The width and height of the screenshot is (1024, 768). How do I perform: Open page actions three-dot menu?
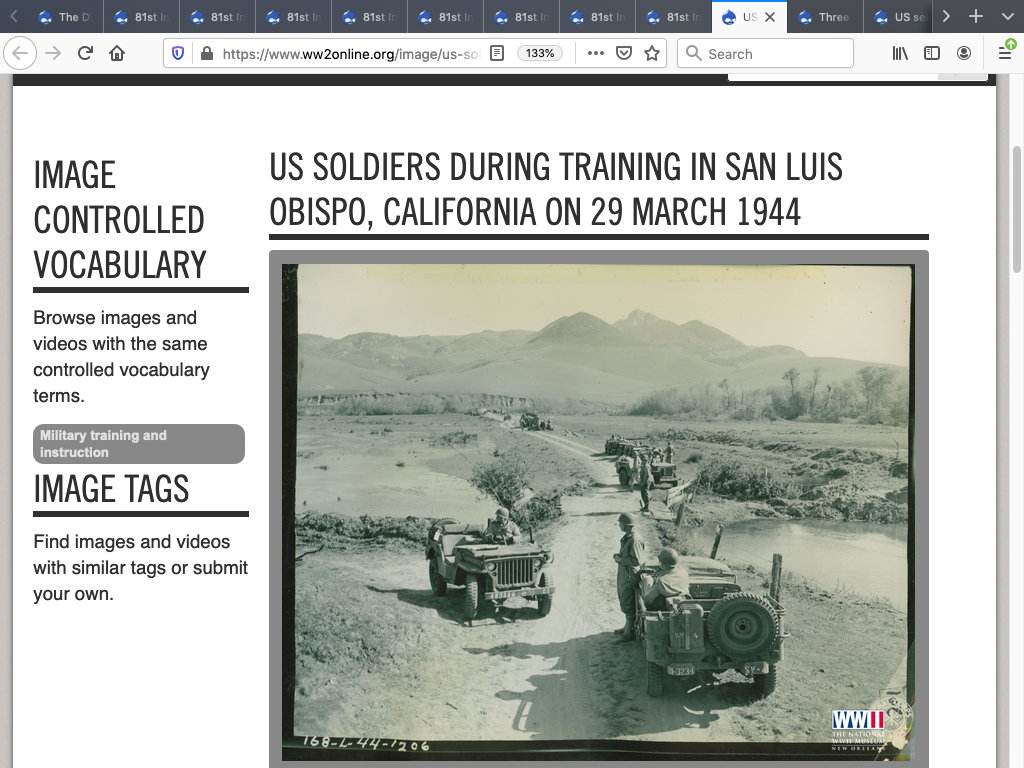pyautogui.click(x=596, y=54)
